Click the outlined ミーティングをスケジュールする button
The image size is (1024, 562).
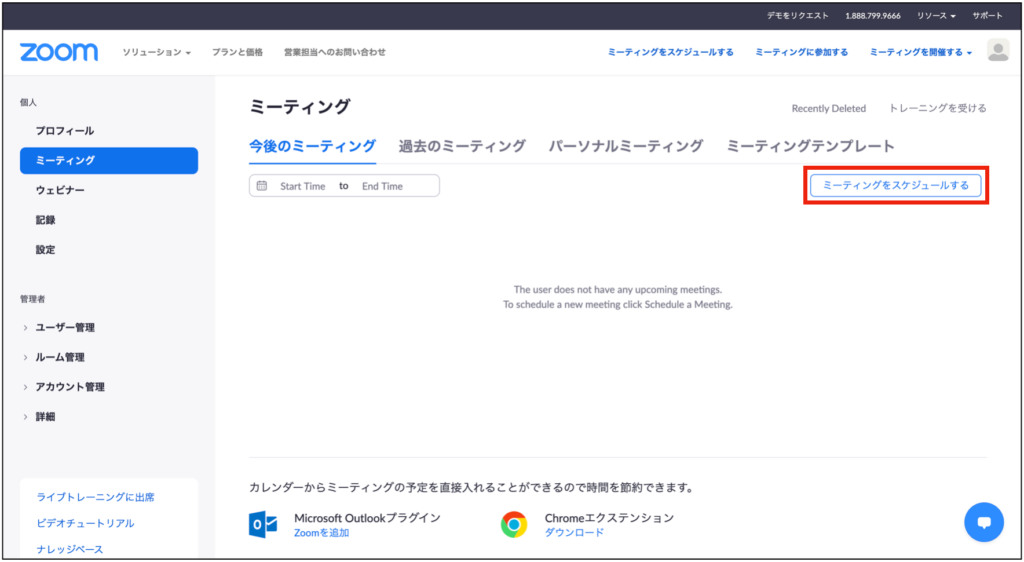895,186
